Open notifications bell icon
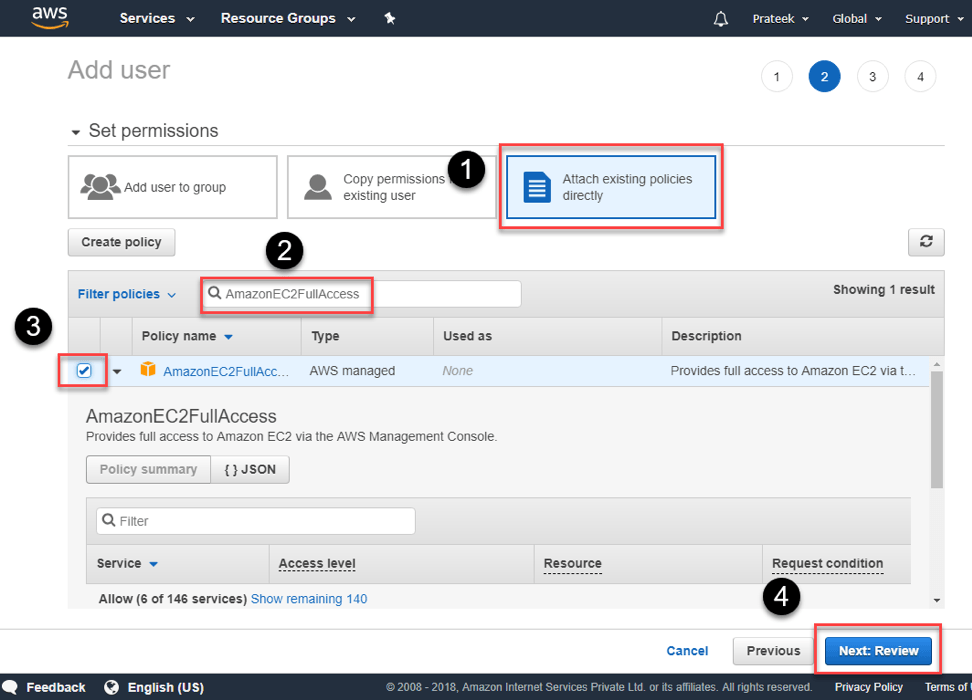This screenshot has height=700, width=972. point(721,19)
